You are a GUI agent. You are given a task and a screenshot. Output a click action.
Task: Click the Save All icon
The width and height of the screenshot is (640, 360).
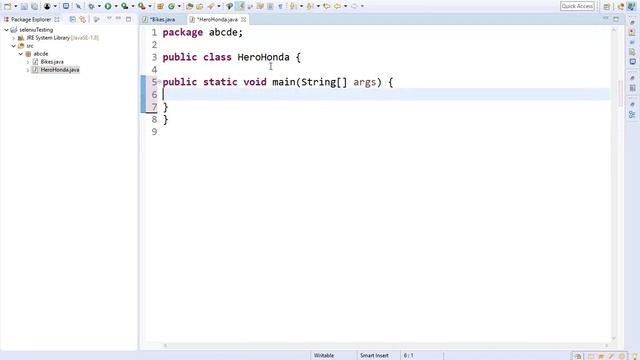click(34, 6)
